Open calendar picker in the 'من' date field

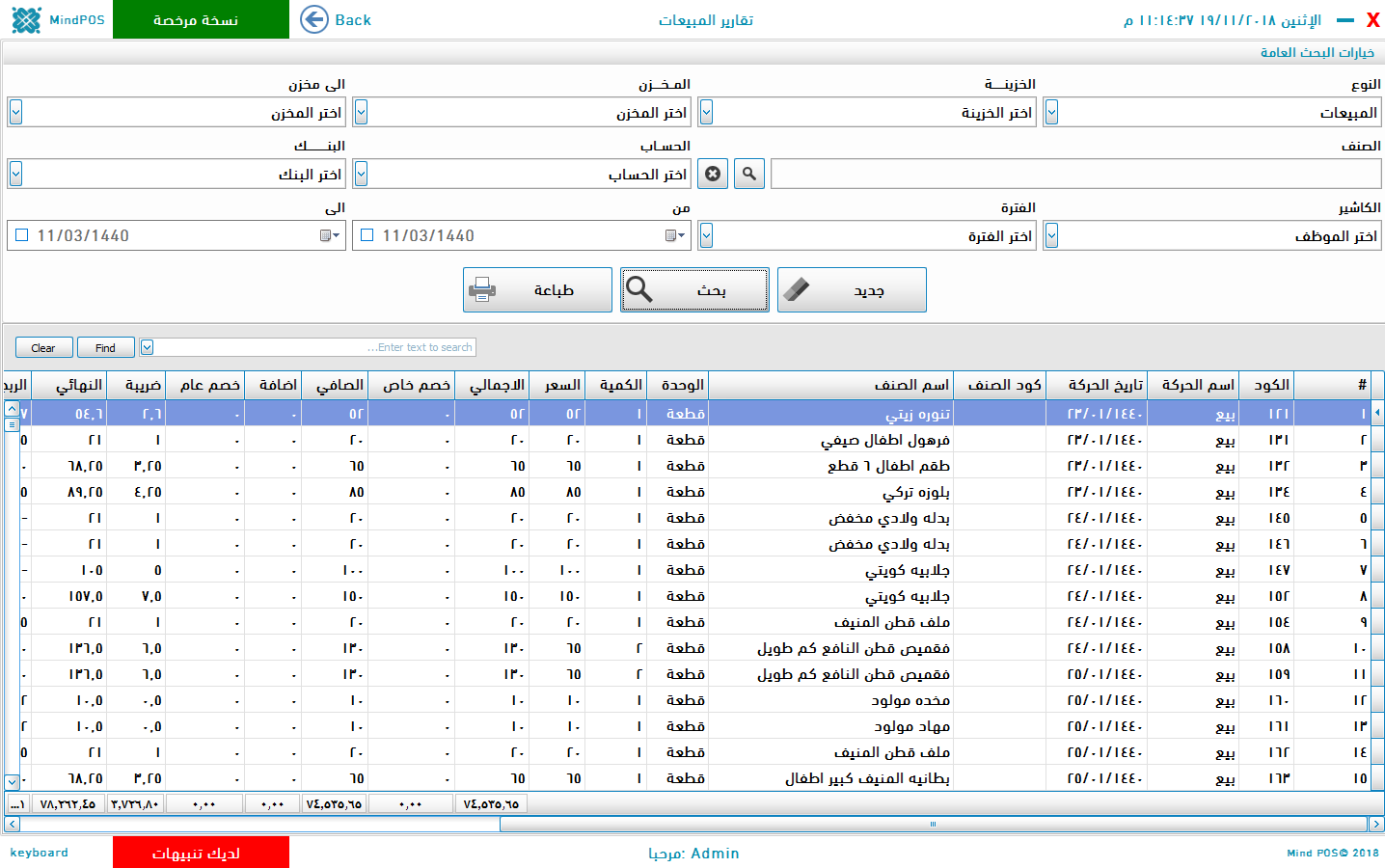(x=675, y=235)
